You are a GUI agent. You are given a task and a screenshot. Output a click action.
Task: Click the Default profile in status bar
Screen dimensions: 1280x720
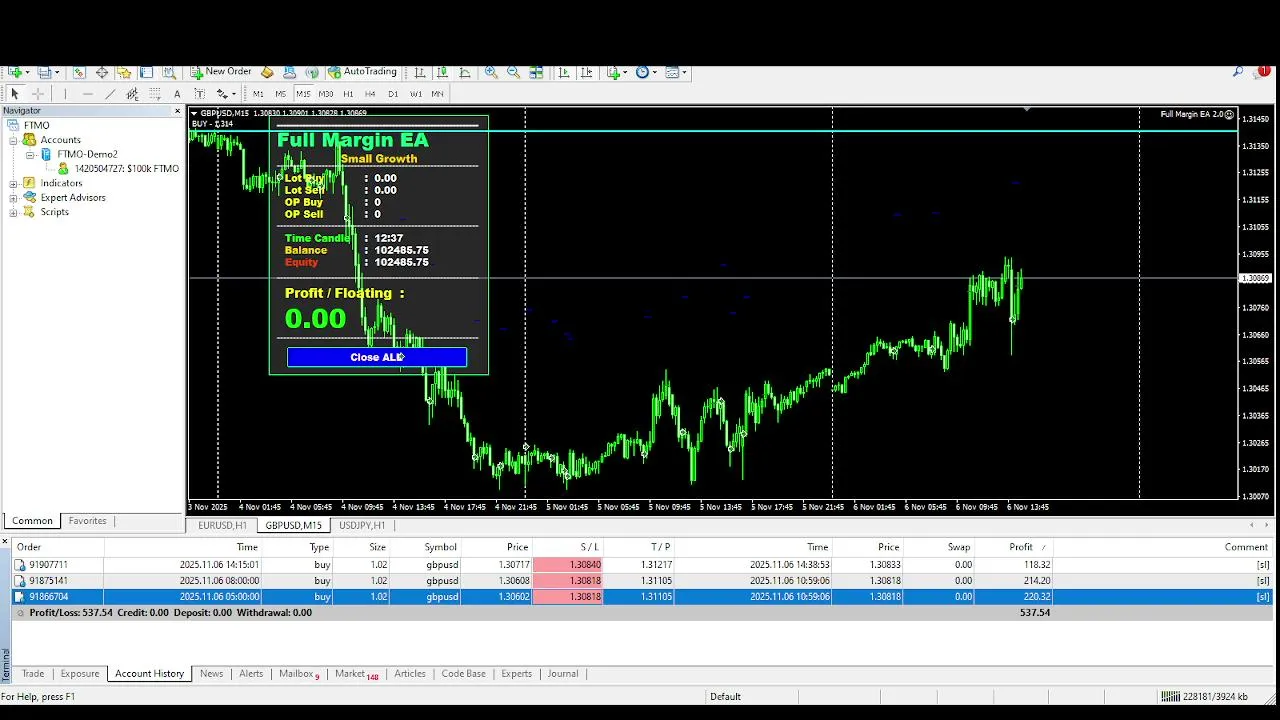point(725,697)
